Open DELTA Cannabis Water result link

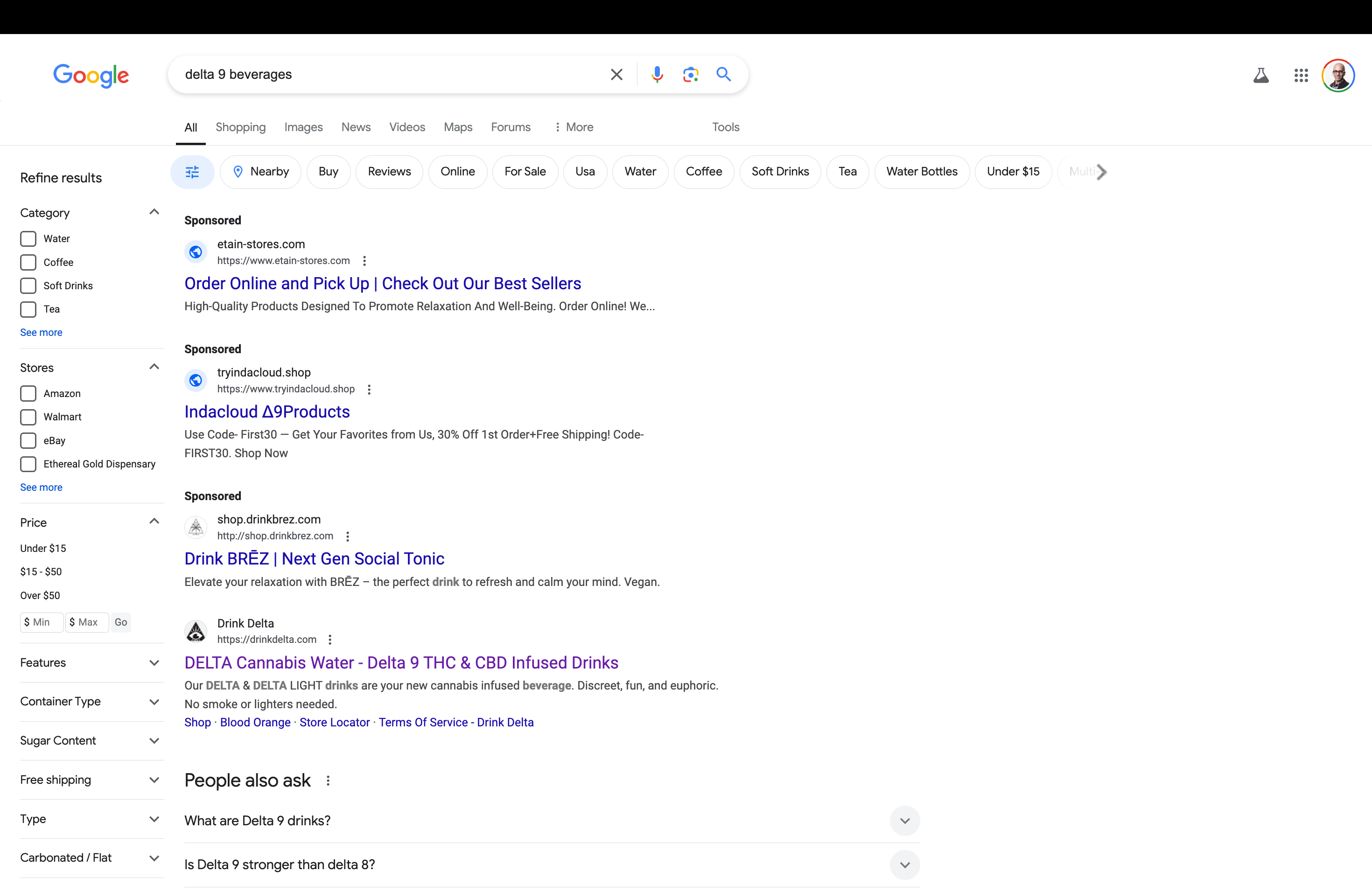pos(401,662)
